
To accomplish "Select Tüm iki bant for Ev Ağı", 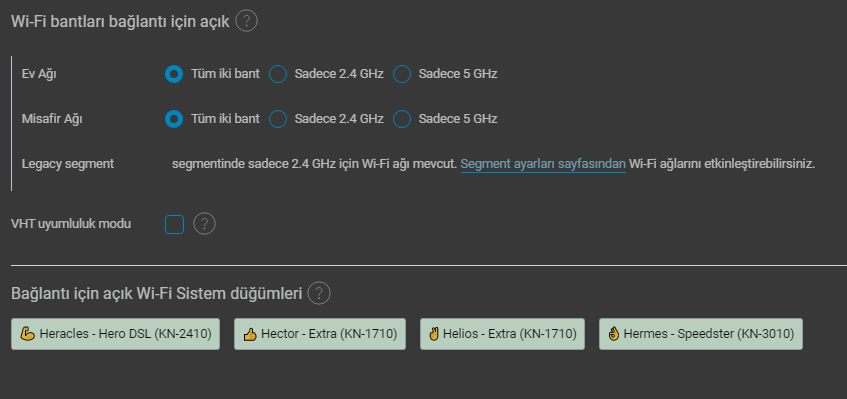I will tap(174, 74).
